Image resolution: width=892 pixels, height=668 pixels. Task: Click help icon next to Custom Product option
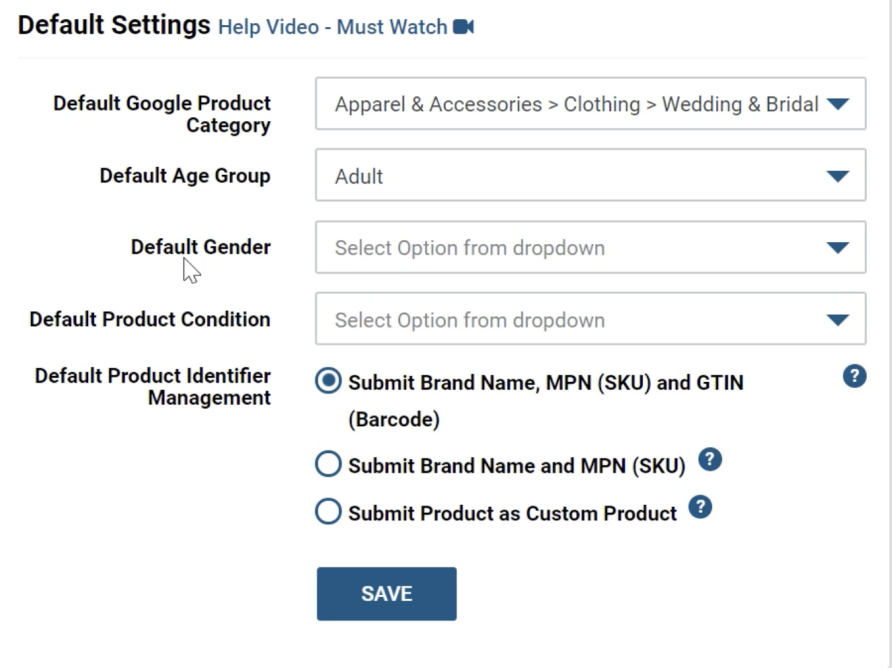click(x=701, y=508)
